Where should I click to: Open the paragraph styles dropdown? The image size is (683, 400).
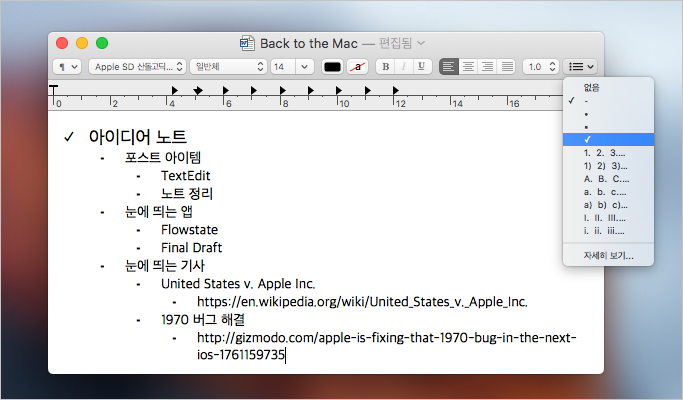pos(67,67)
